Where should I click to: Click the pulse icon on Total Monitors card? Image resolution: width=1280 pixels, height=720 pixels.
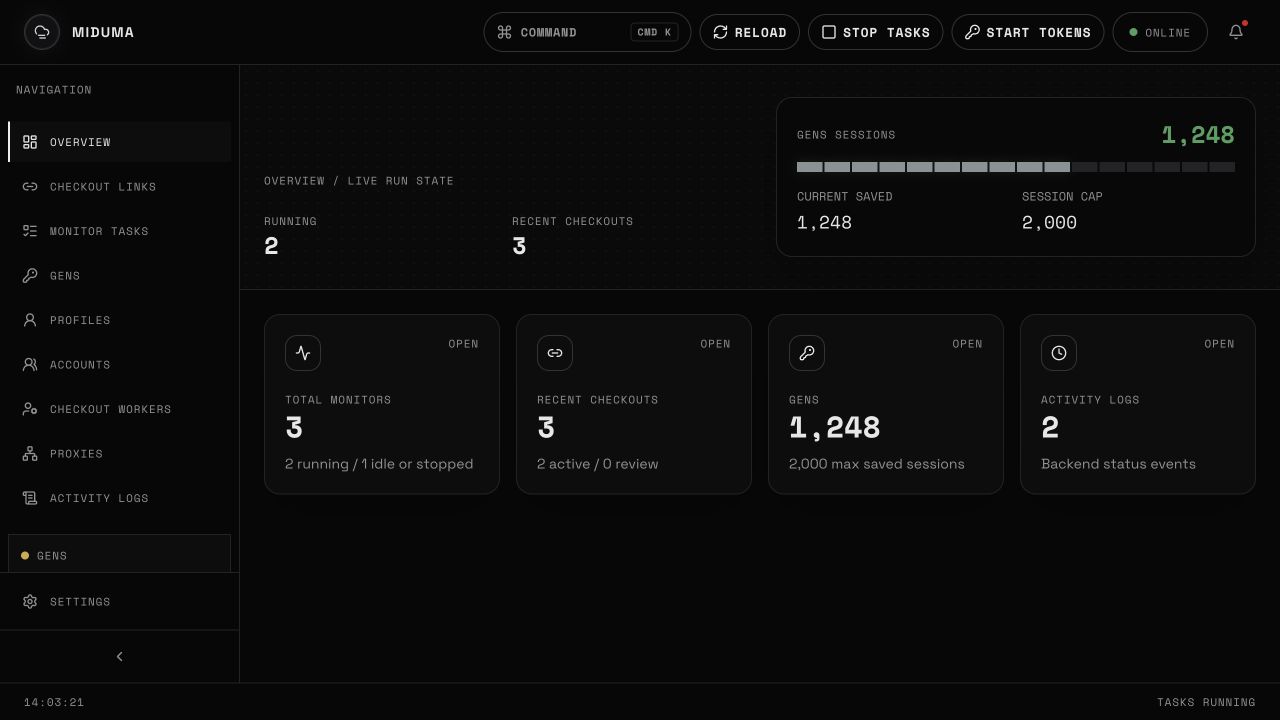click(x=303, y=353)
